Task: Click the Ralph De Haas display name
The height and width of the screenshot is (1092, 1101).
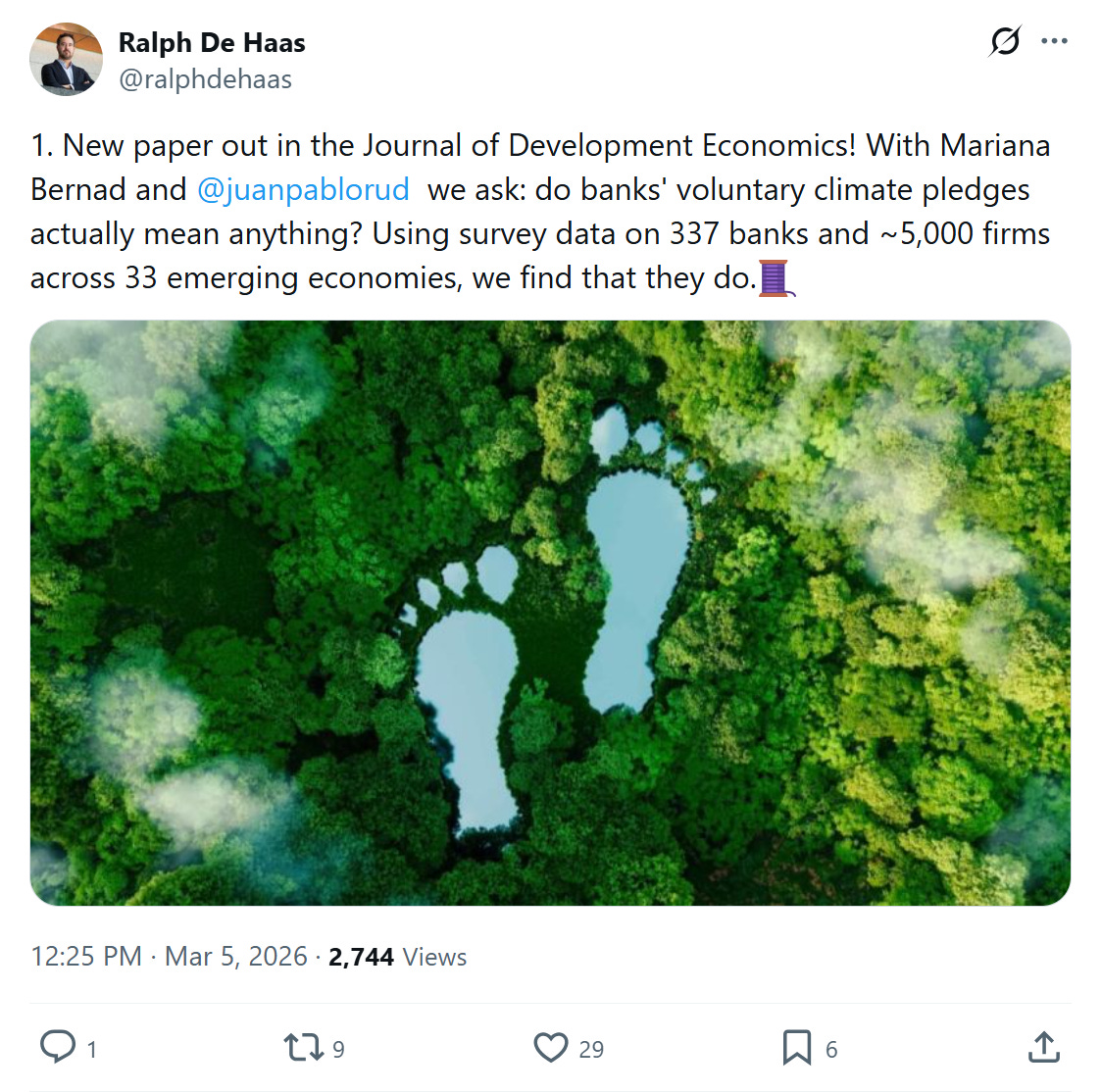Action: 212,43
